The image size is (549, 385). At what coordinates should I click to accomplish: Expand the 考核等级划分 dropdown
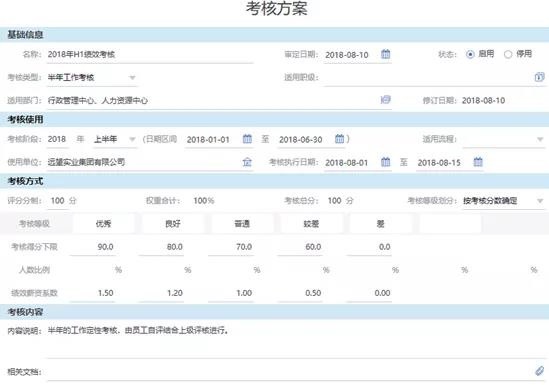(540, 201)
